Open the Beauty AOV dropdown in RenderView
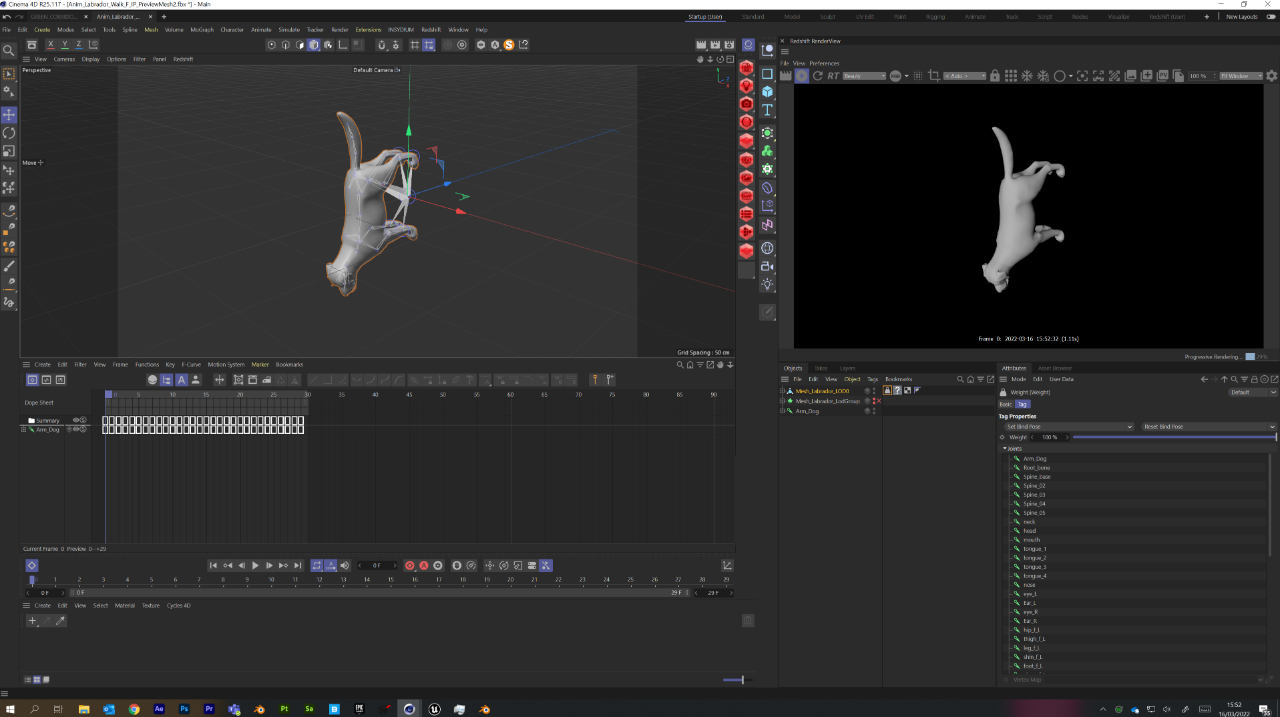This screenshot has width=1280, height=717. coord(863,76)
